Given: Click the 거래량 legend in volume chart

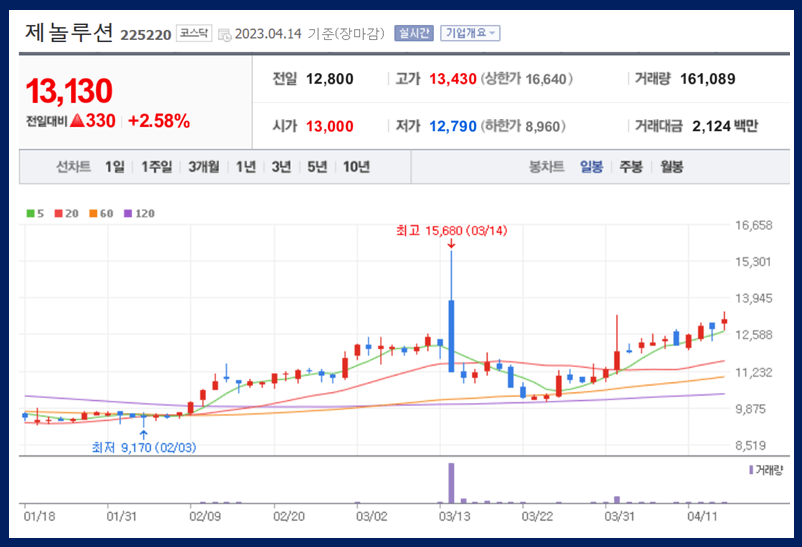Looking at the screenshot, I should pos(766,470).
